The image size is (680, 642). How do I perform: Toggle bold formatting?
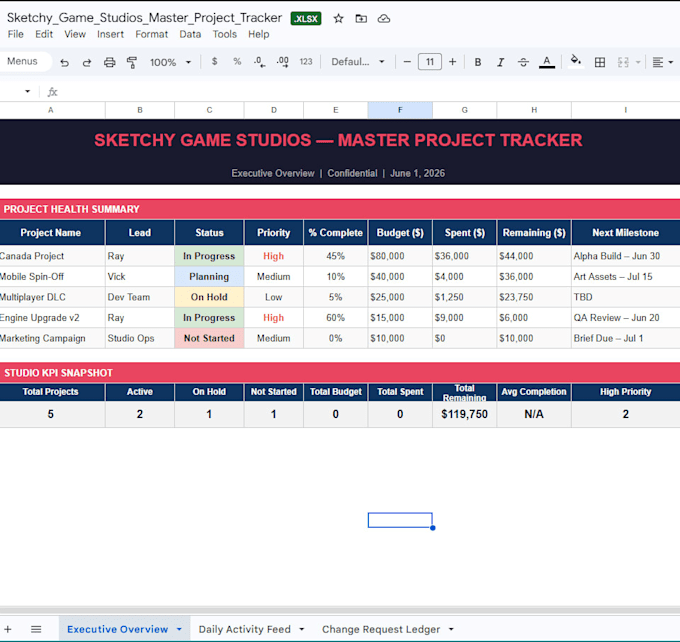point(477,62)
